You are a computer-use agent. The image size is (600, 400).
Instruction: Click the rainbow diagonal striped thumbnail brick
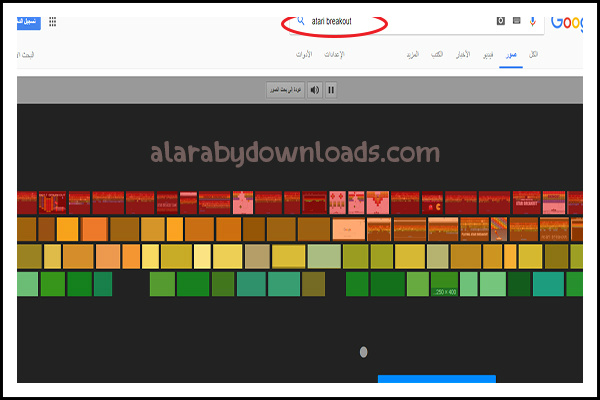(x=499, y=229)
